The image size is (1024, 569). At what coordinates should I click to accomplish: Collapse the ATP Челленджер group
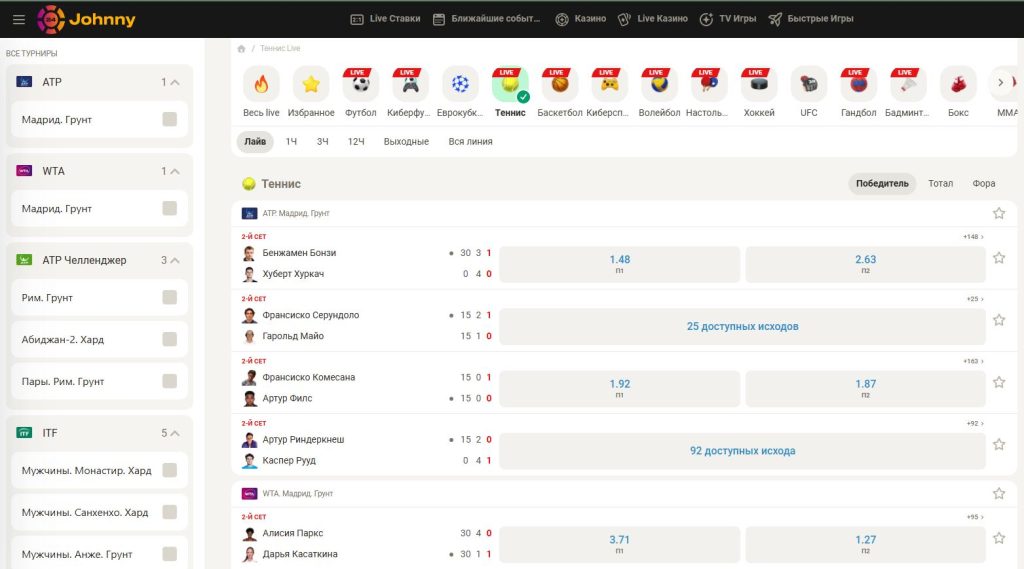(x=175, y=260)
